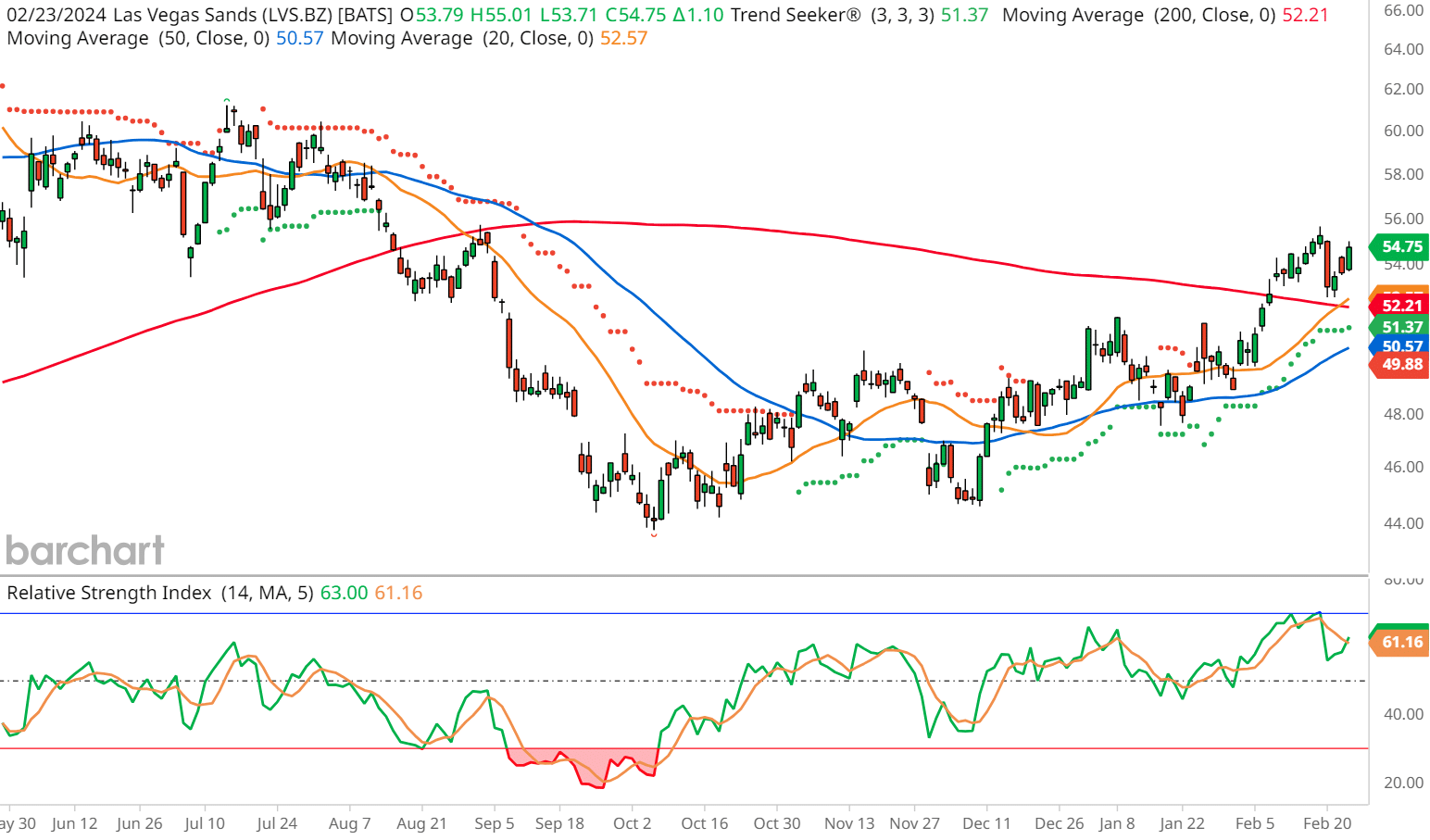
Task: Click the Sep 18 date label
Action: (x=559, y=823)
